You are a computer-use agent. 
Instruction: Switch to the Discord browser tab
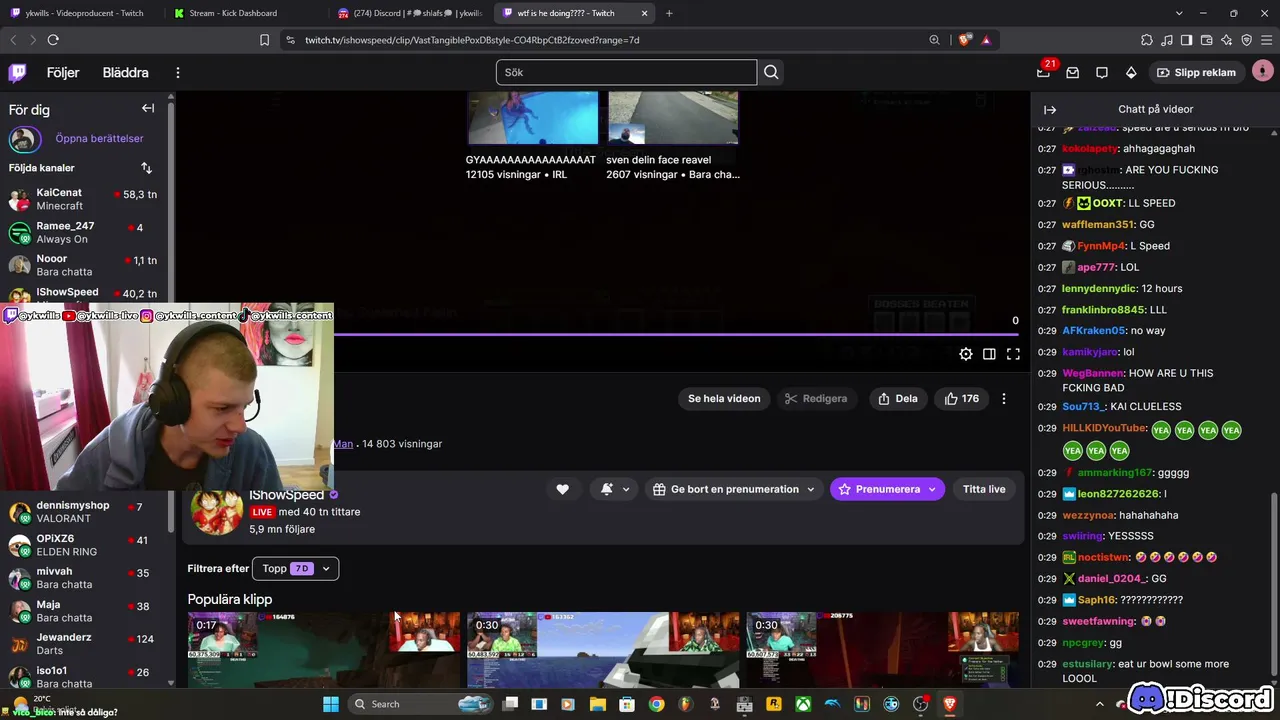tap(408, 13)
